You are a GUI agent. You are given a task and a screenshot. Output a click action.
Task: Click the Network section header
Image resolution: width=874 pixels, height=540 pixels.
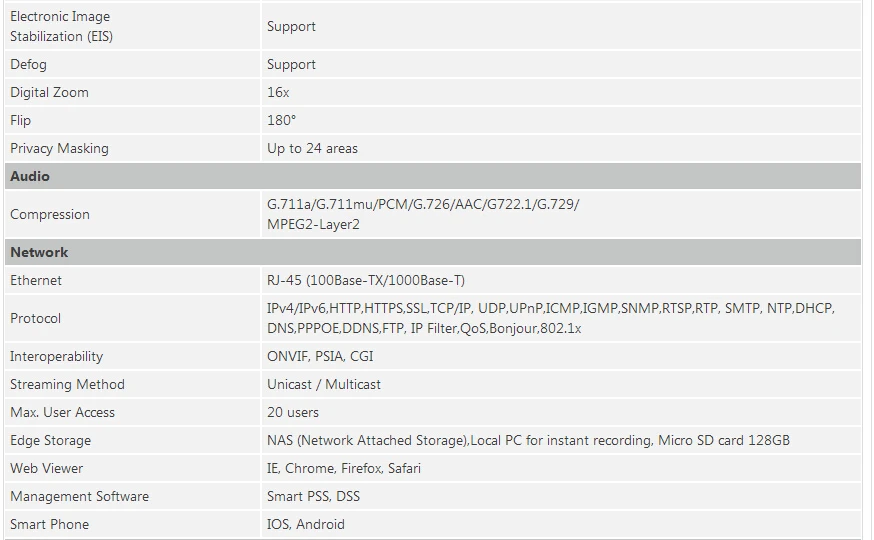(x=39, y=252)
